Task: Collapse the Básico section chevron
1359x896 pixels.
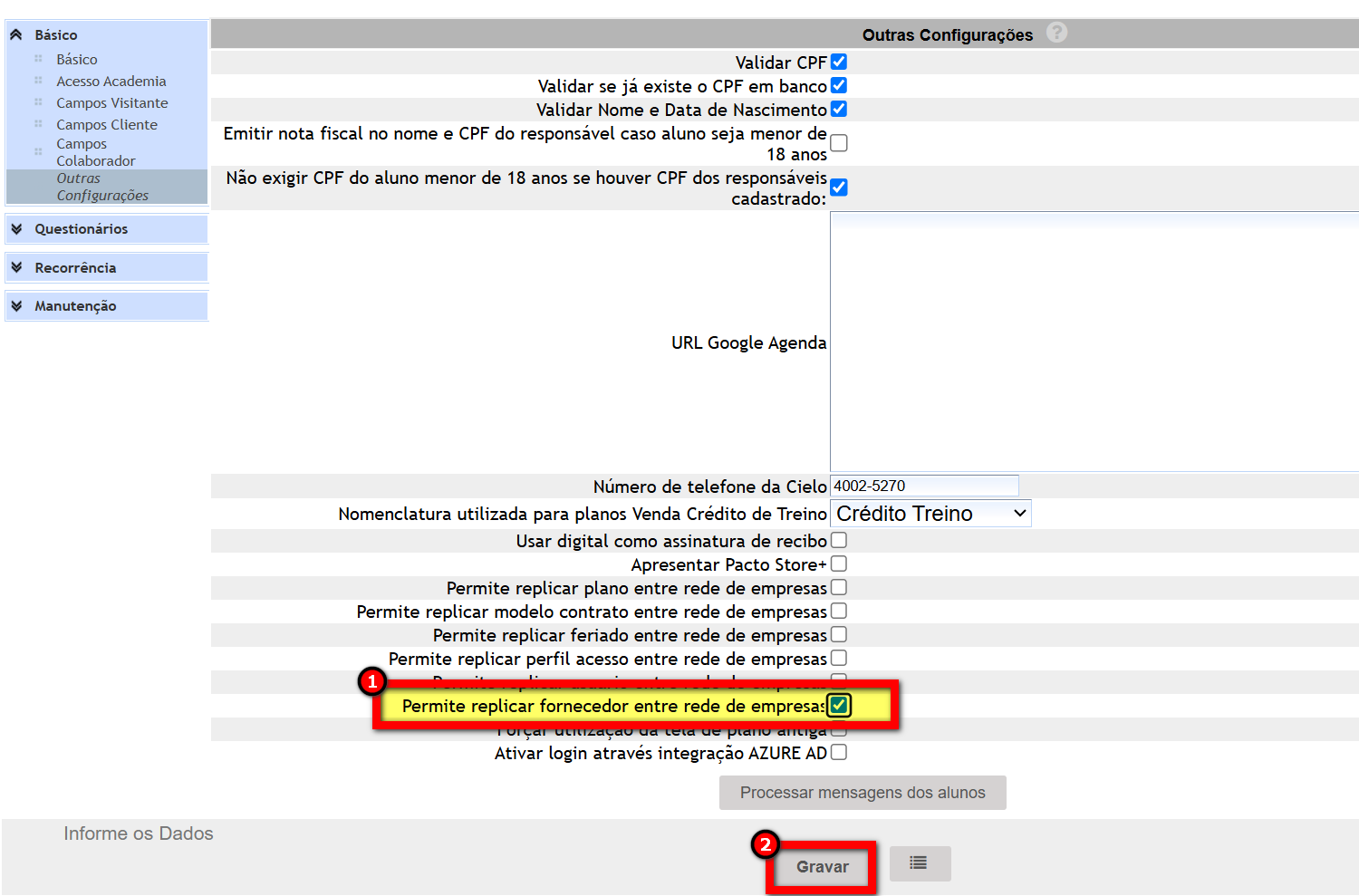Action: pyautogui.click(x=16, y=35)
